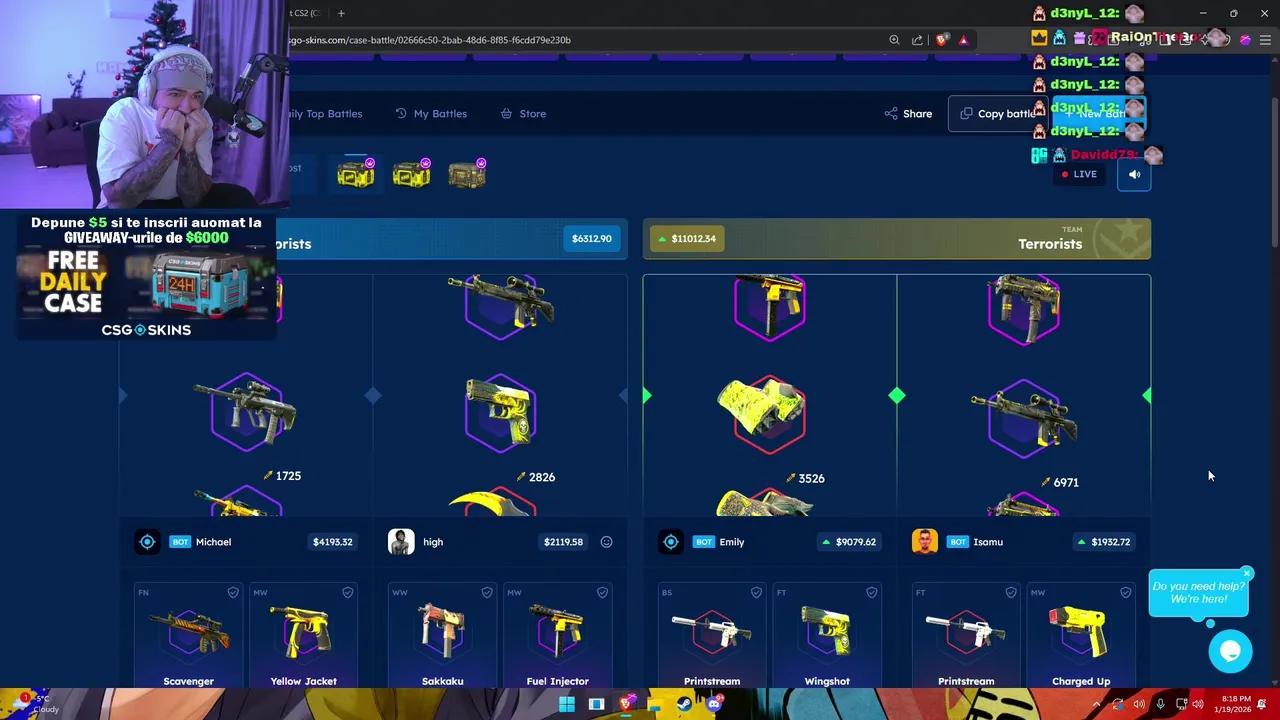Select the second yellow case icon
The width and height of the screenshot is (1280, 720).
tap(412, 174)
